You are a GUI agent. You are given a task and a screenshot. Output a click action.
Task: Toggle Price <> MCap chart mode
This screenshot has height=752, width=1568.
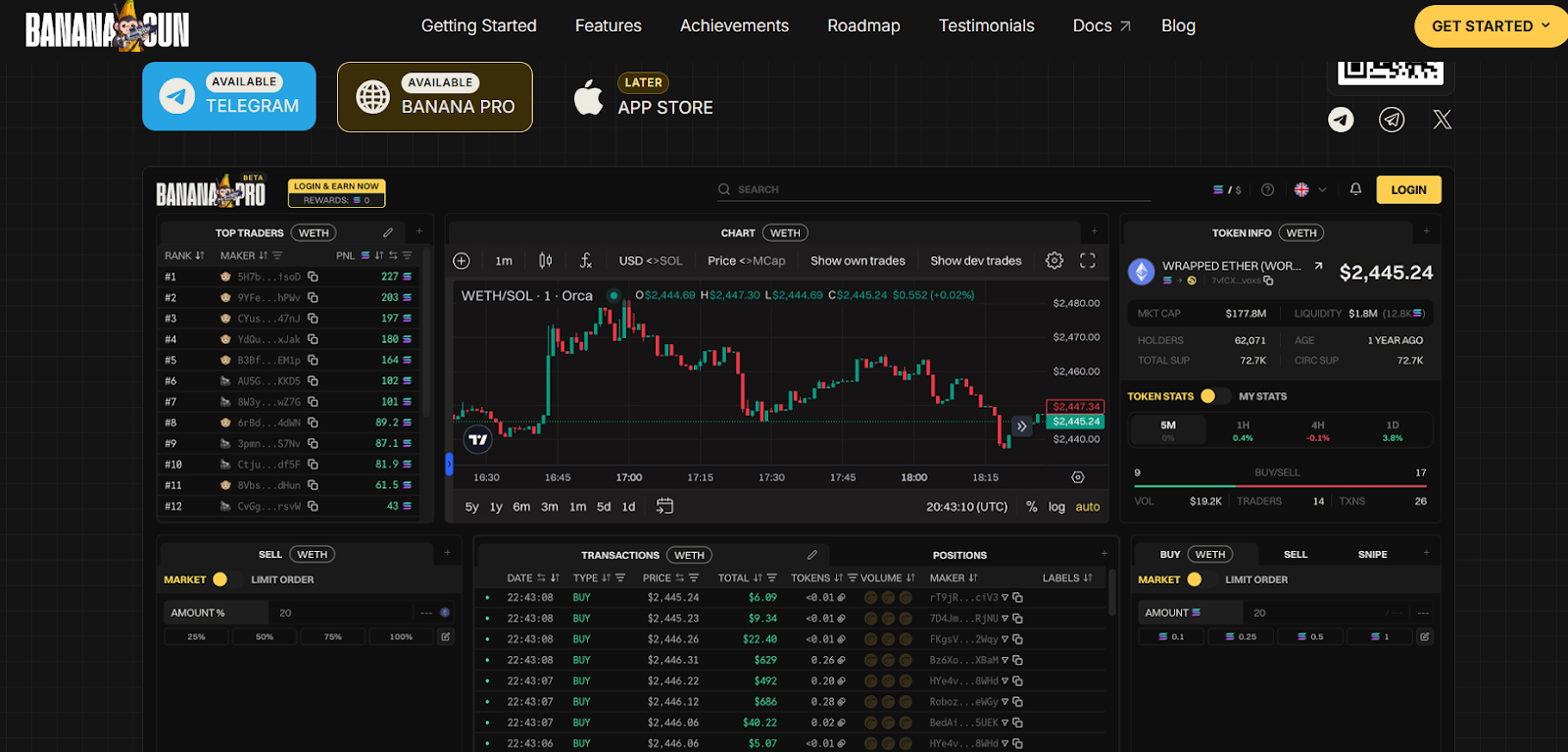pos(747,261)
